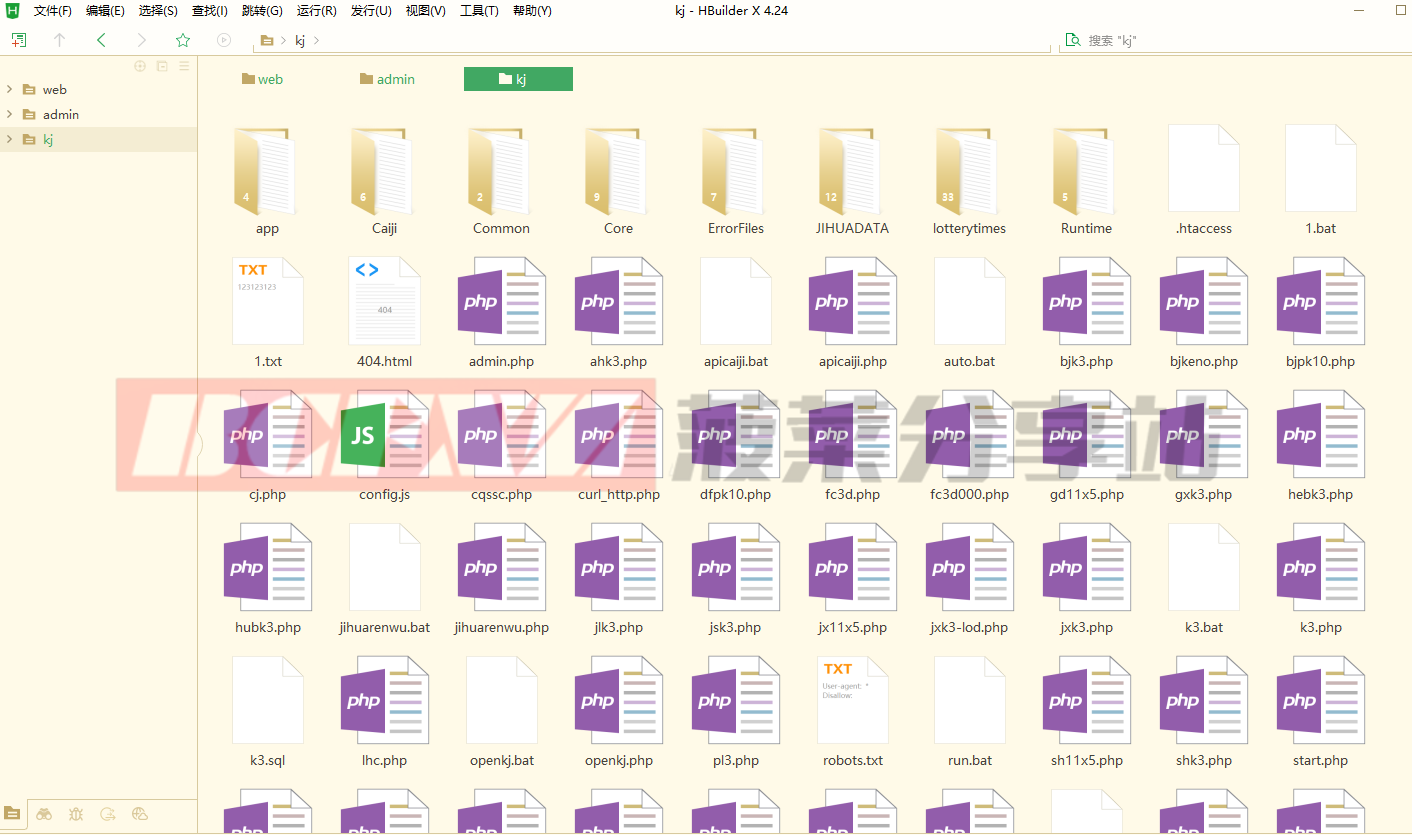Screen dimensions: 1412x835
Task: Click the new file toolbar icon
Action: [18, 40]
